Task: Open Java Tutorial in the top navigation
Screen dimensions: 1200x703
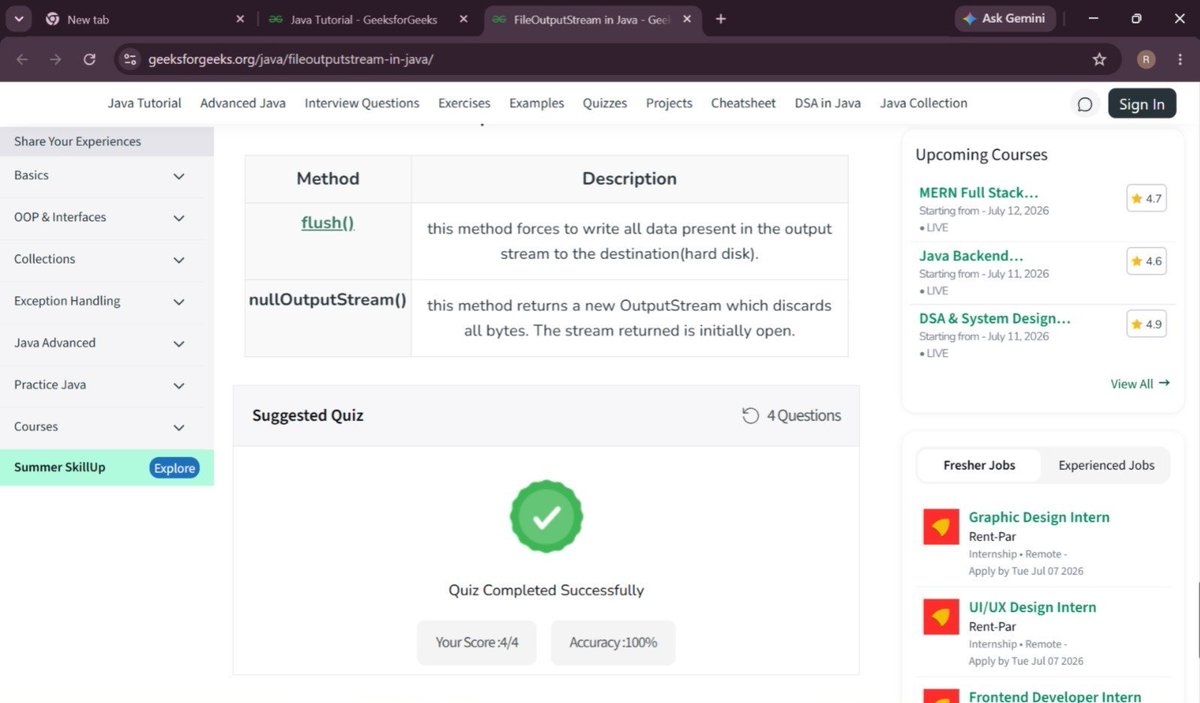Action: (145, 103)
